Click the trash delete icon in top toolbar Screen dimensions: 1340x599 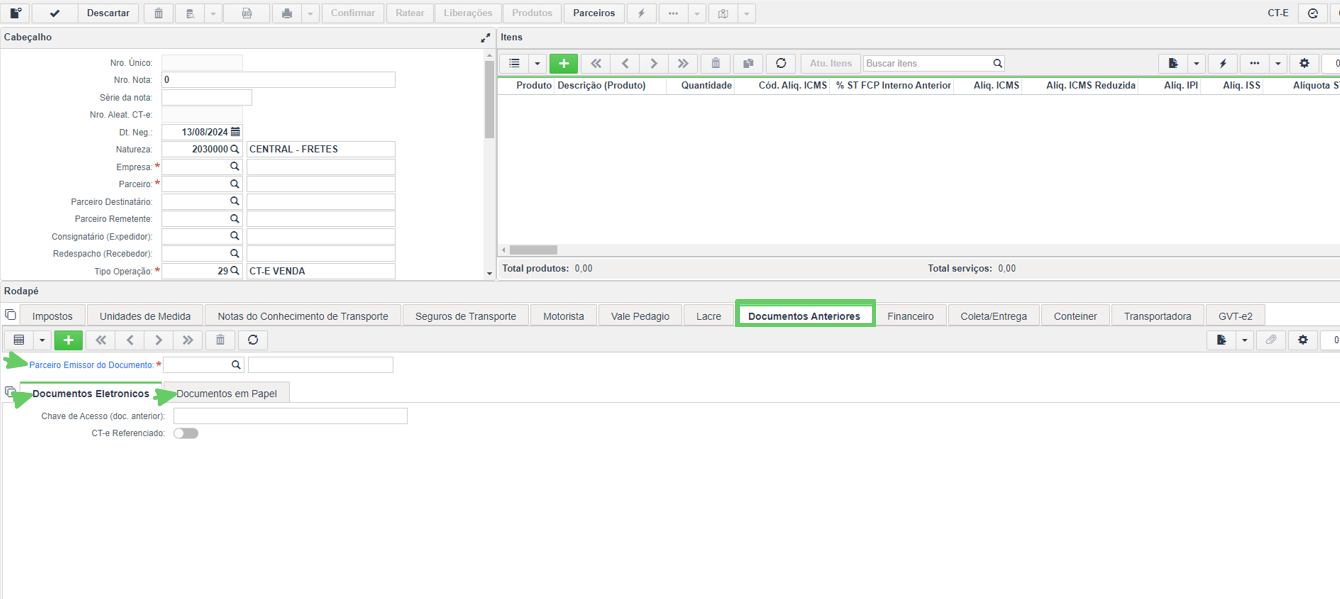(x=158, y=13)
